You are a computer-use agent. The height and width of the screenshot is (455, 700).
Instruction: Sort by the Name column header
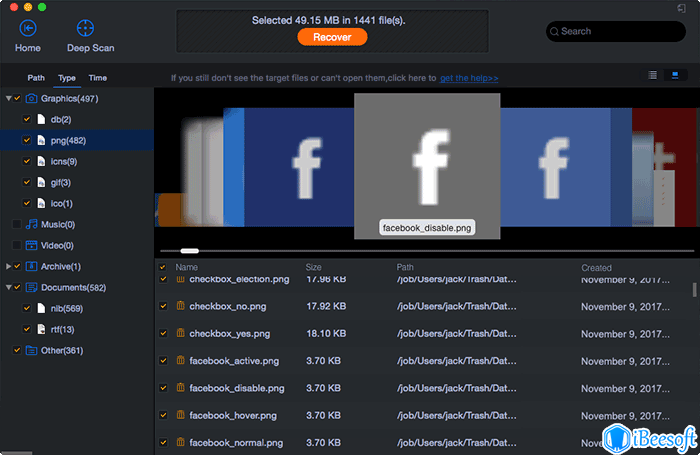tap(186, 267)
